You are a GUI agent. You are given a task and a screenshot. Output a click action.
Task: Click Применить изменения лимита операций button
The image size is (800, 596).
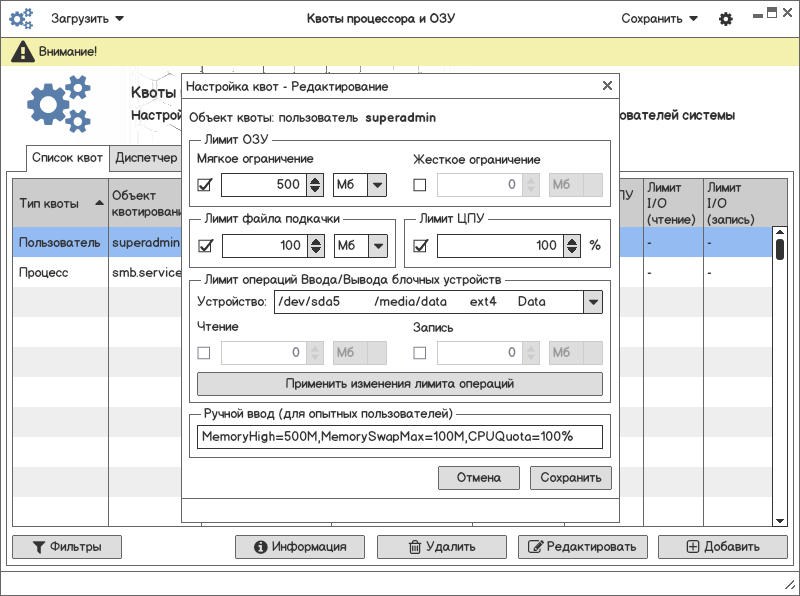(399, 384)
